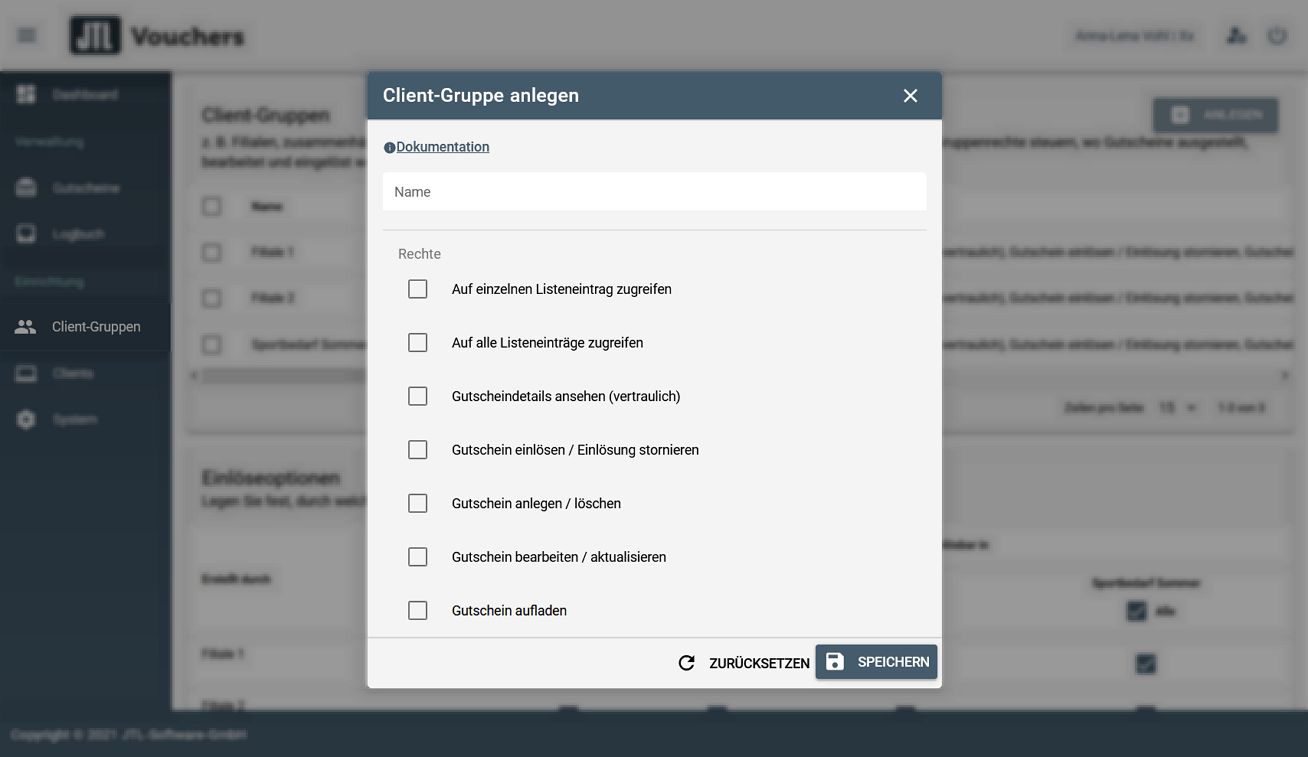1308x757 pixels.
Task: Click the power logout icon
Action: click(1277, 36)
